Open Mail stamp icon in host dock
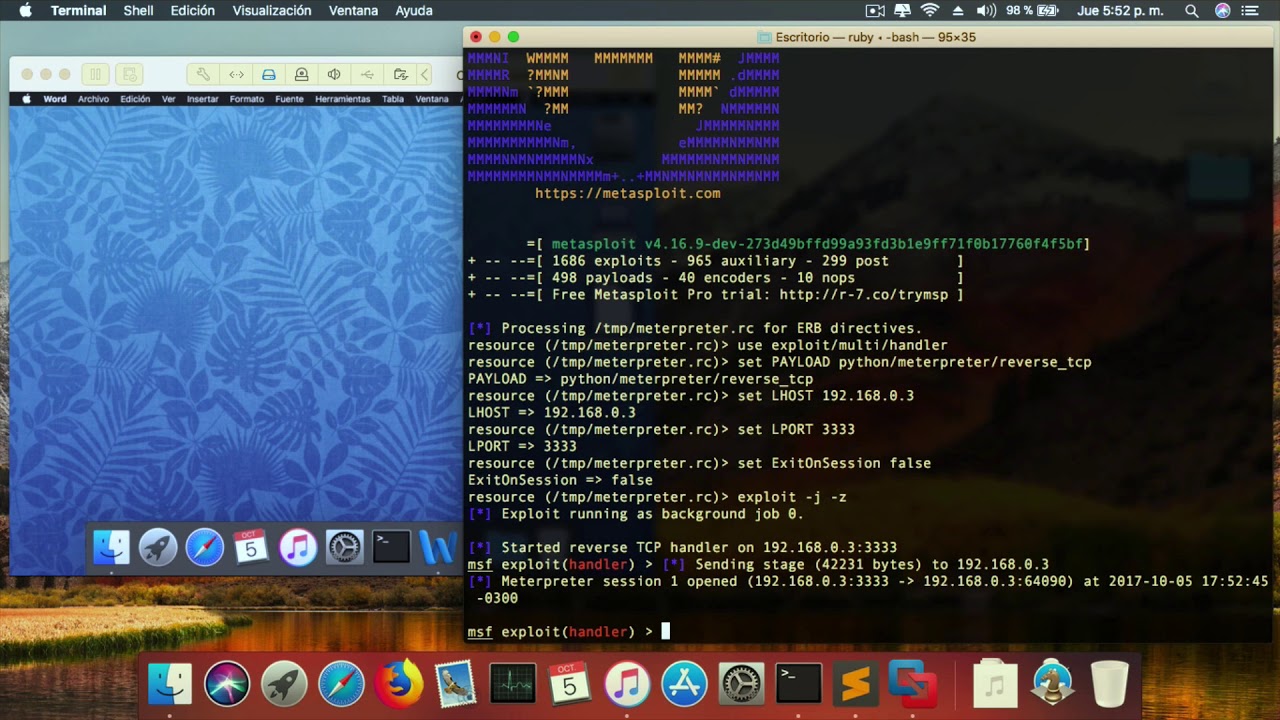1280x720 pixels. pos(456,684)
